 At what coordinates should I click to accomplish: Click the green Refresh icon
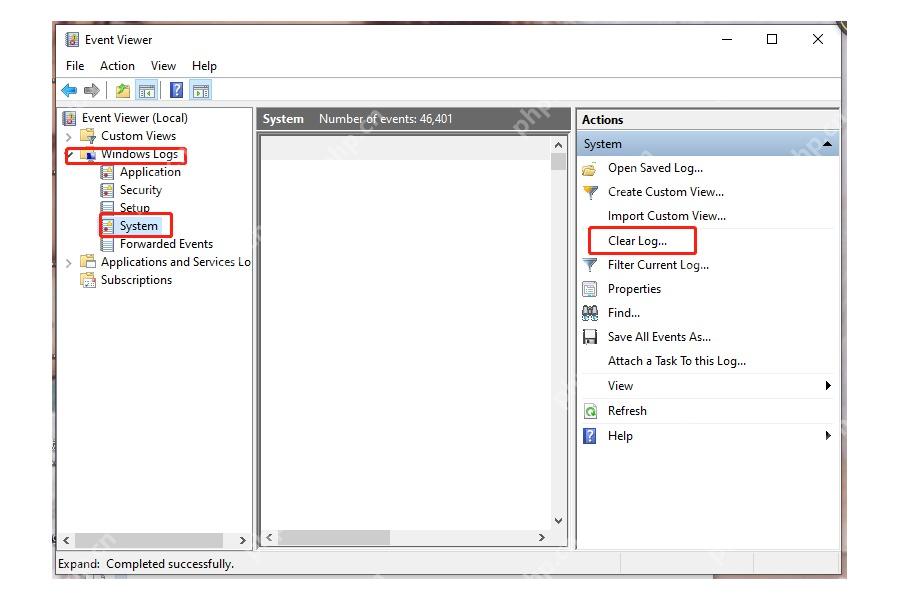pos(590,411)
